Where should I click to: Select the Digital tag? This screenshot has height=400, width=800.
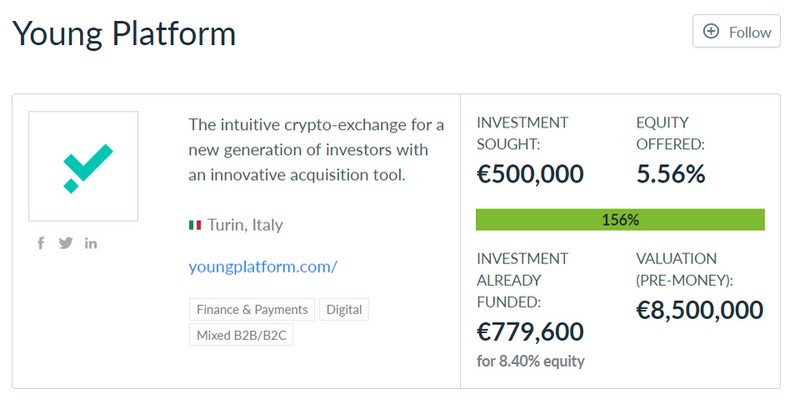tap(344, 310)
